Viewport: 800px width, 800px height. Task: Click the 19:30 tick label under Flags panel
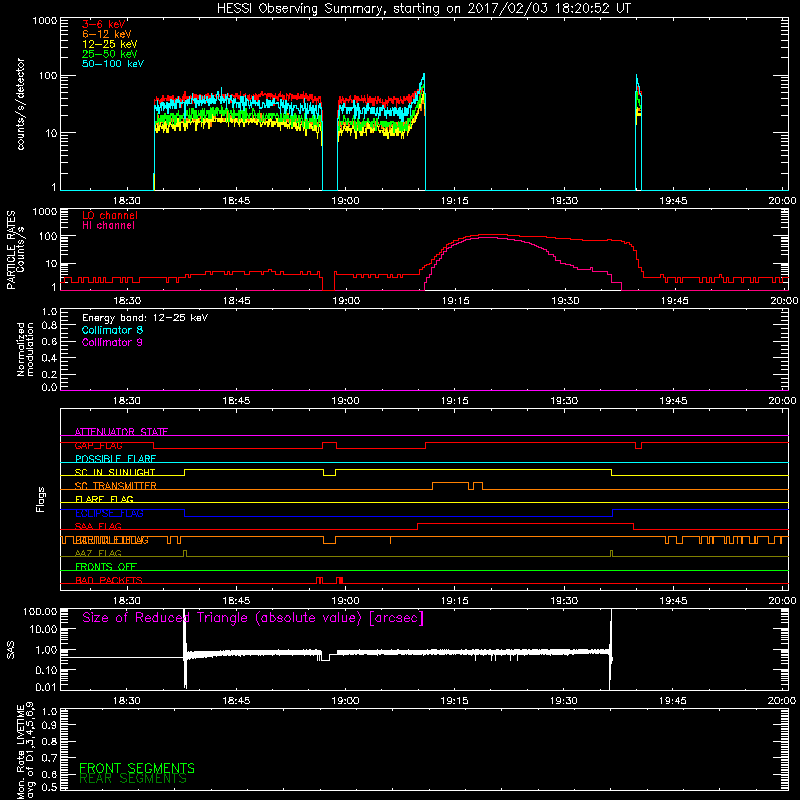564,601
